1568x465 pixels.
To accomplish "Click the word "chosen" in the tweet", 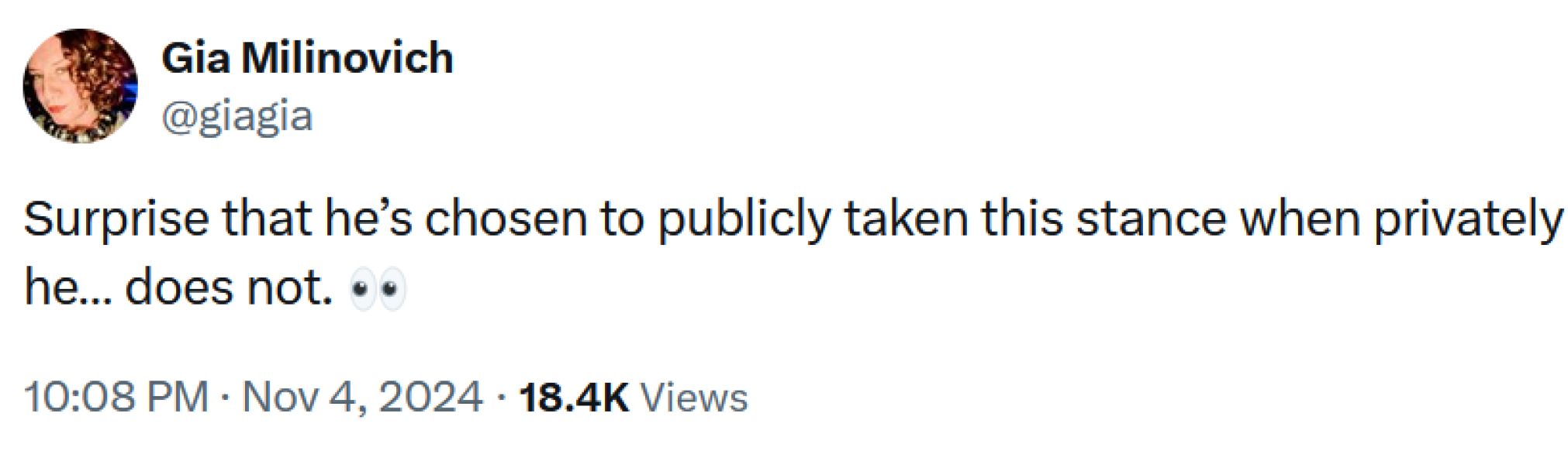I will tap(506, 219).
